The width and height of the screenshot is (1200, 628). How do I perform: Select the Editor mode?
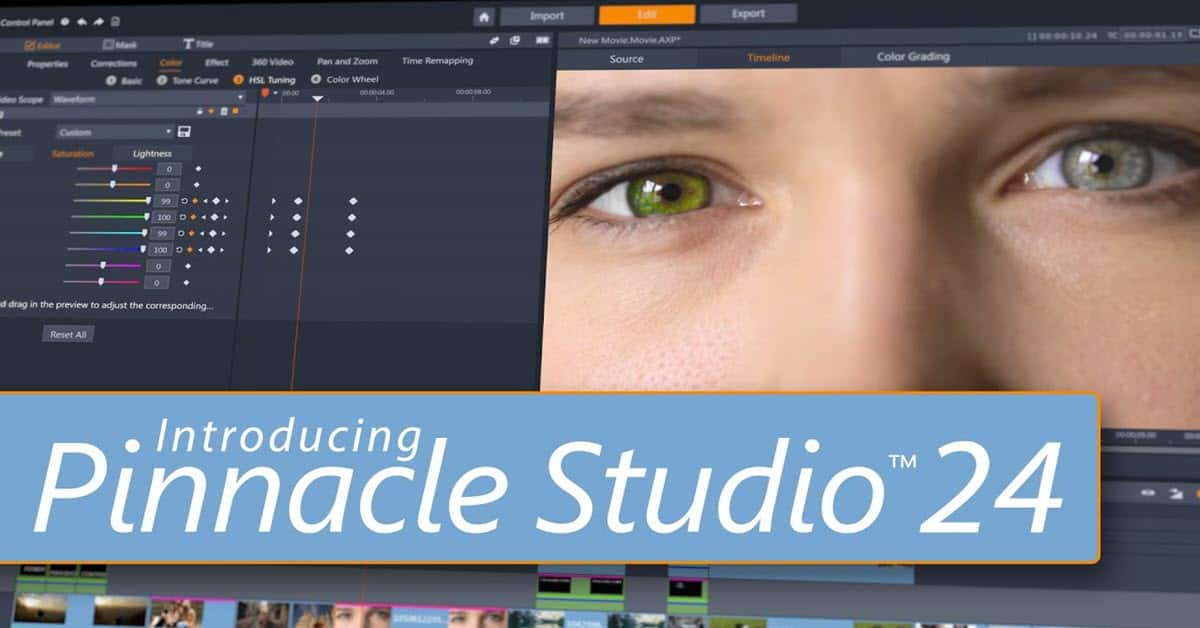[x=43, y=44]
